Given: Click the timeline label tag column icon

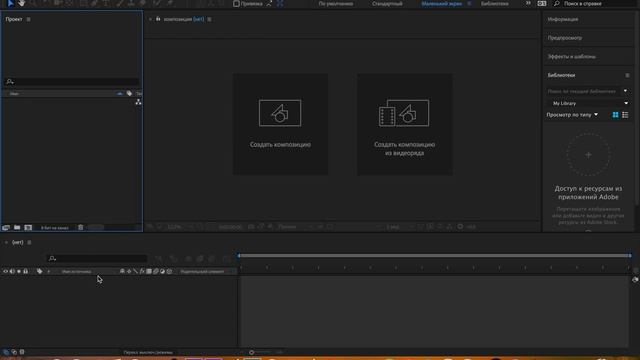Looking at the screenshot, I should [39, 271].
